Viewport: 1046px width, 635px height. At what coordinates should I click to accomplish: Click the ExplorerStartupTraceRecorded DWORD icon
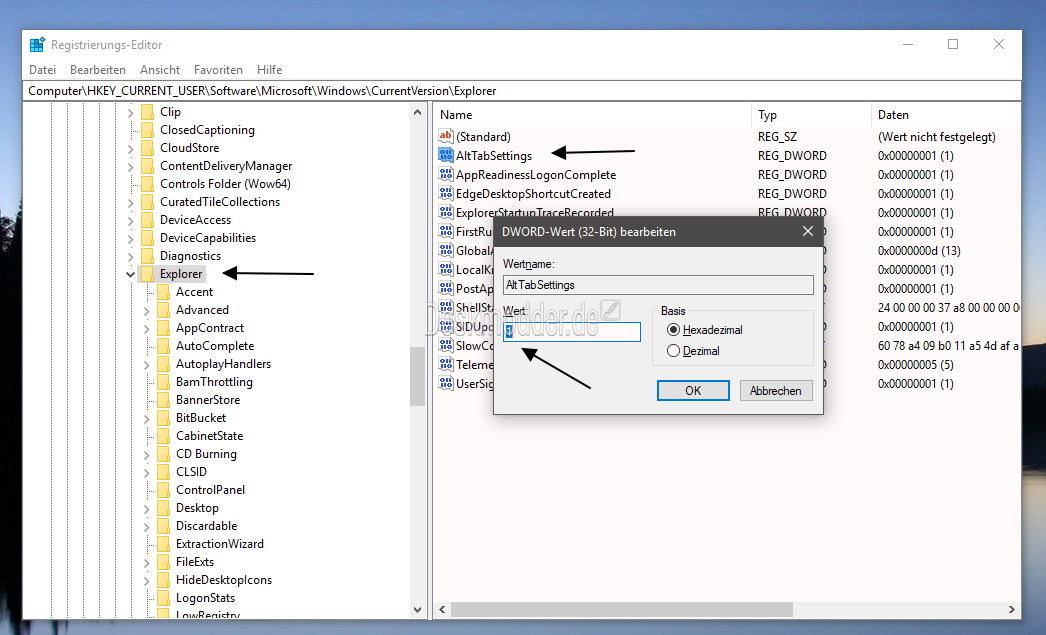pos(446,212)
